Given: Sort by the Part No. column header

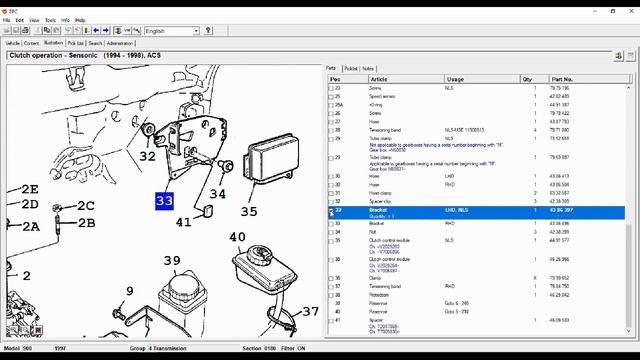Looking at the screenshot, I should 589,79.
